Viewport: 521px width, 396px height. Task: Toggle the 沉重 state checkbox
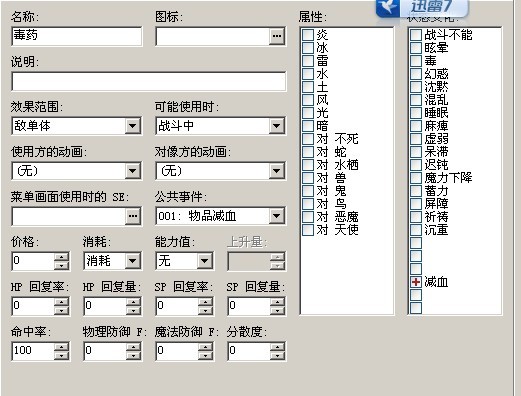tap(416, 230)
